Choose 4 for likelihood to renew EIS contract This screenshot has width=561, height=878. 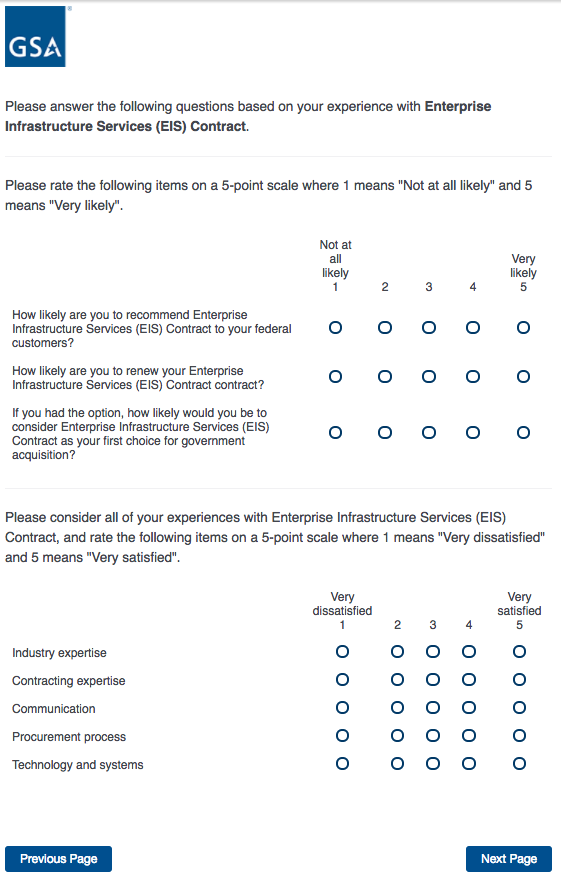tap(473, 377)
